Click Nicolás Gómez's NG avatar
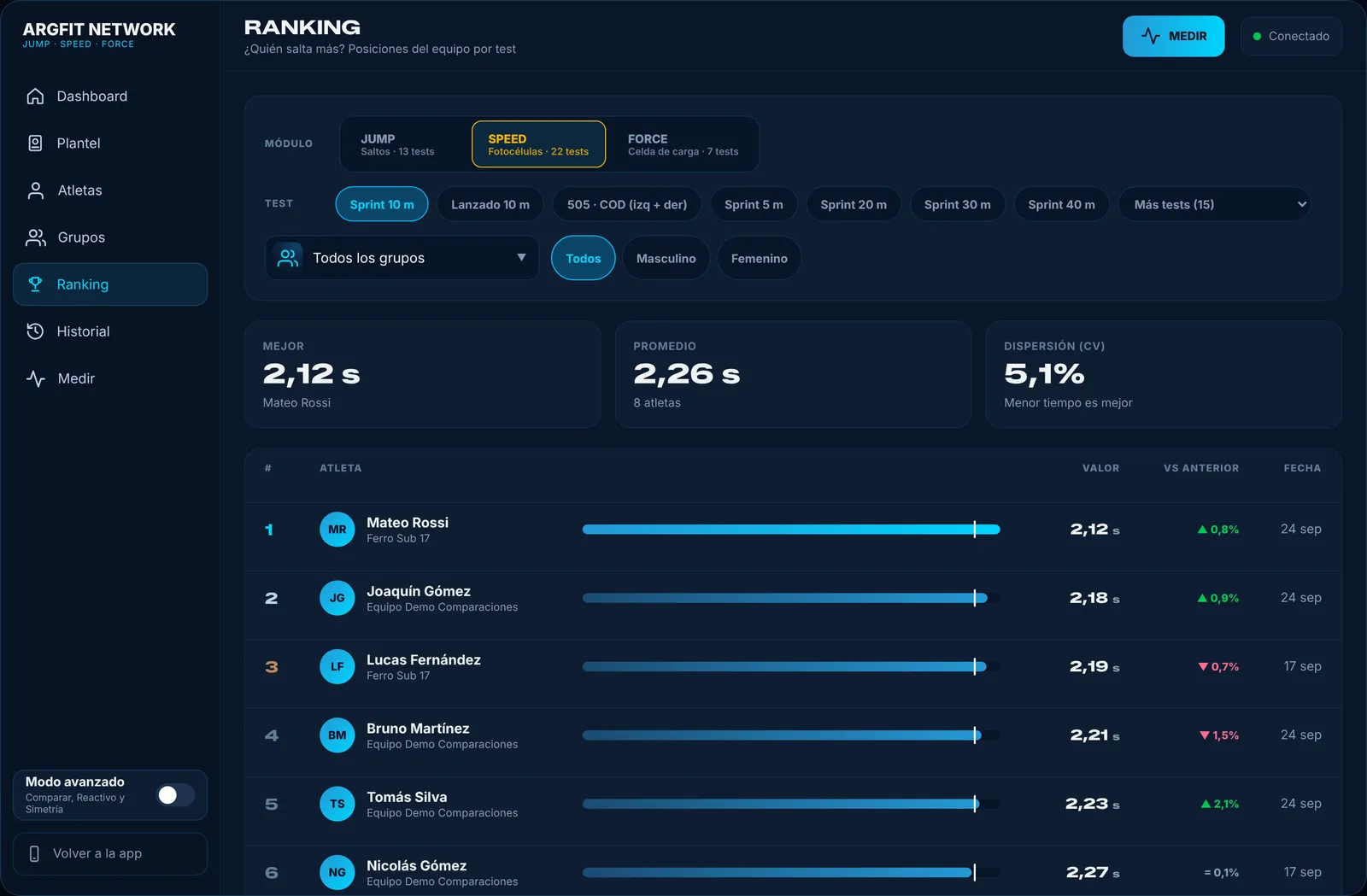 (337, 872)
